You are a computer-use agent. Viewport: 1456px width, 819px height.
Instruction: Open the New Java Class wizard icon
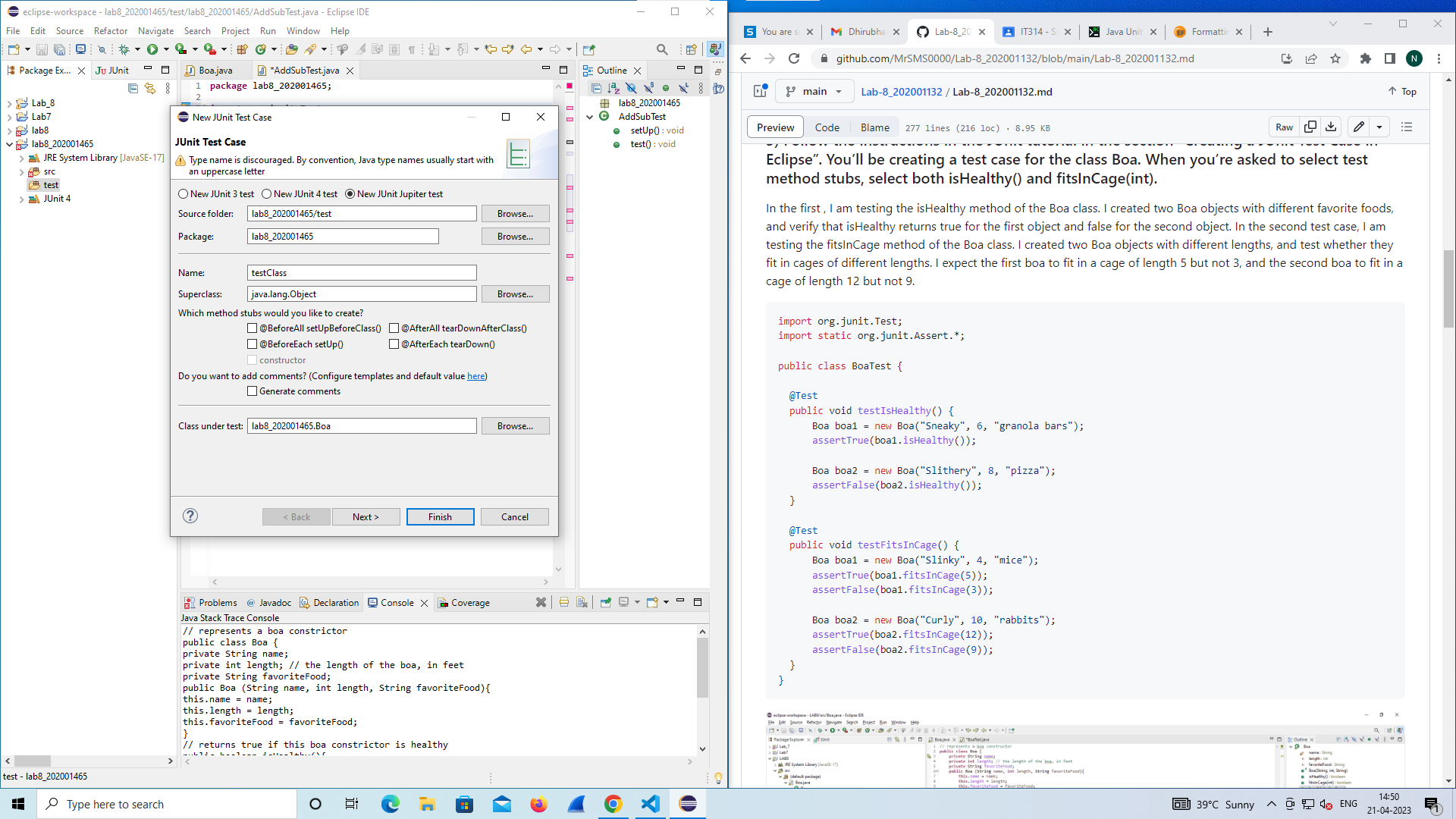262,49
